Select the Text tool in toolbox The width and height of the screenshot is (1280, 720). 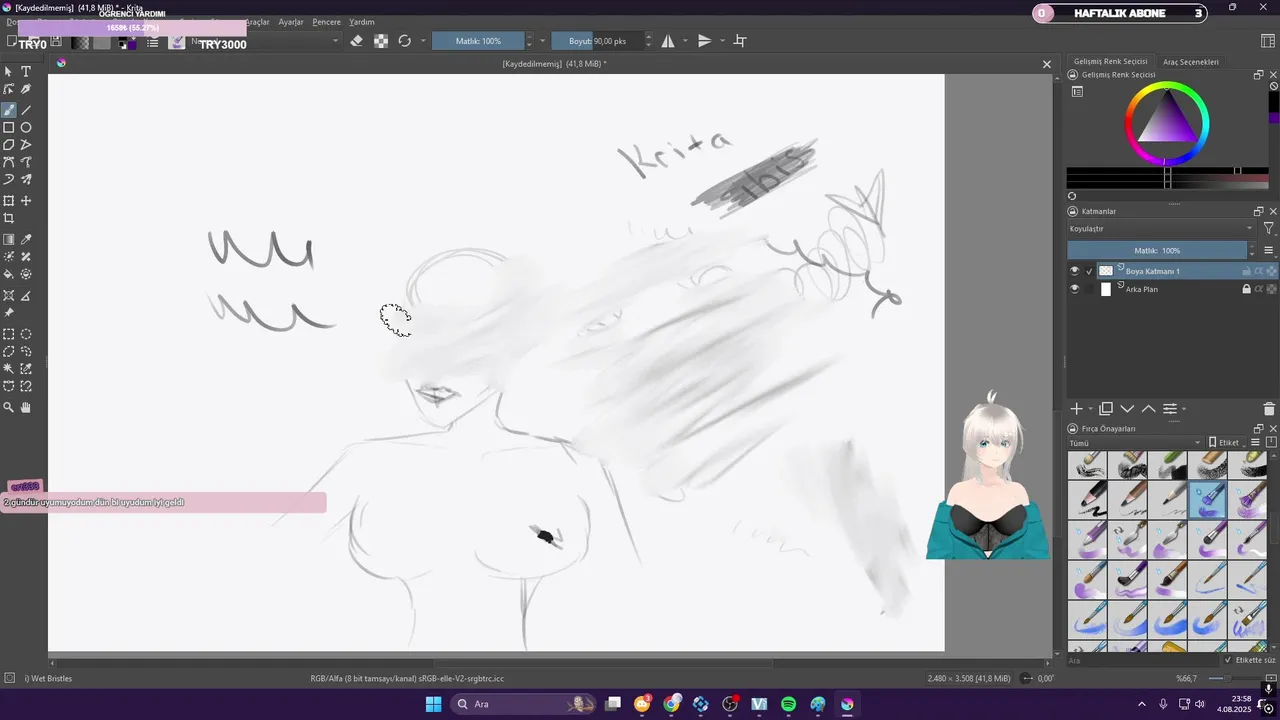pos(26,72)
